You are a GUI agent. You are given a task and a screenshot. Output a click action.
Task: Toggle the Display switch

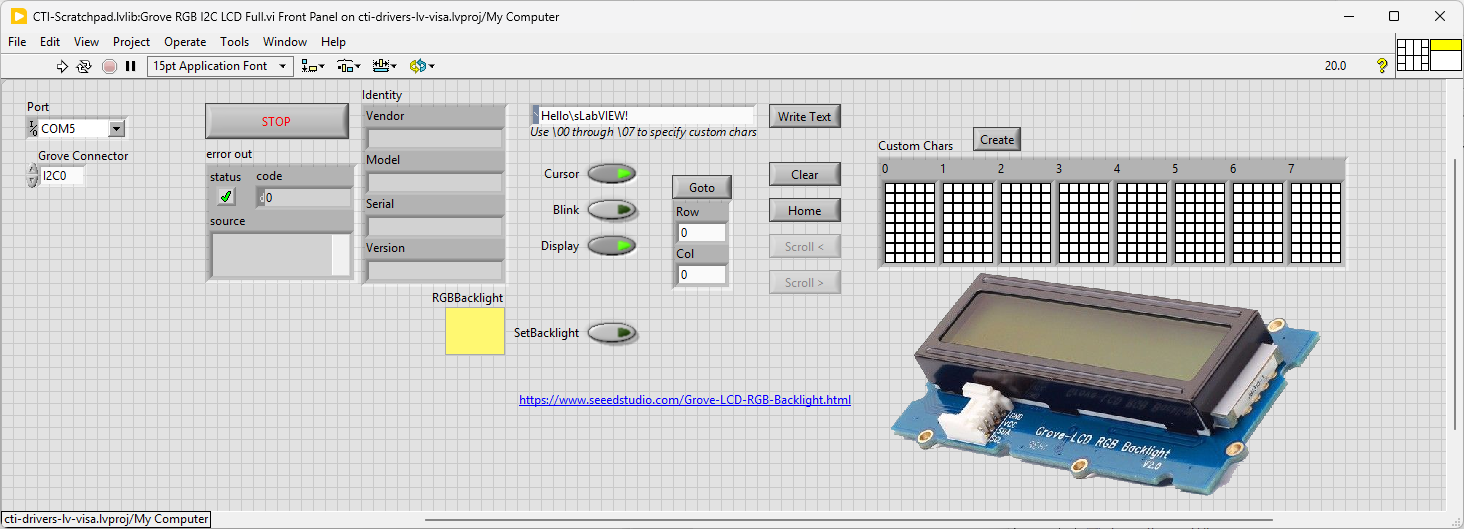coord(611,246)
